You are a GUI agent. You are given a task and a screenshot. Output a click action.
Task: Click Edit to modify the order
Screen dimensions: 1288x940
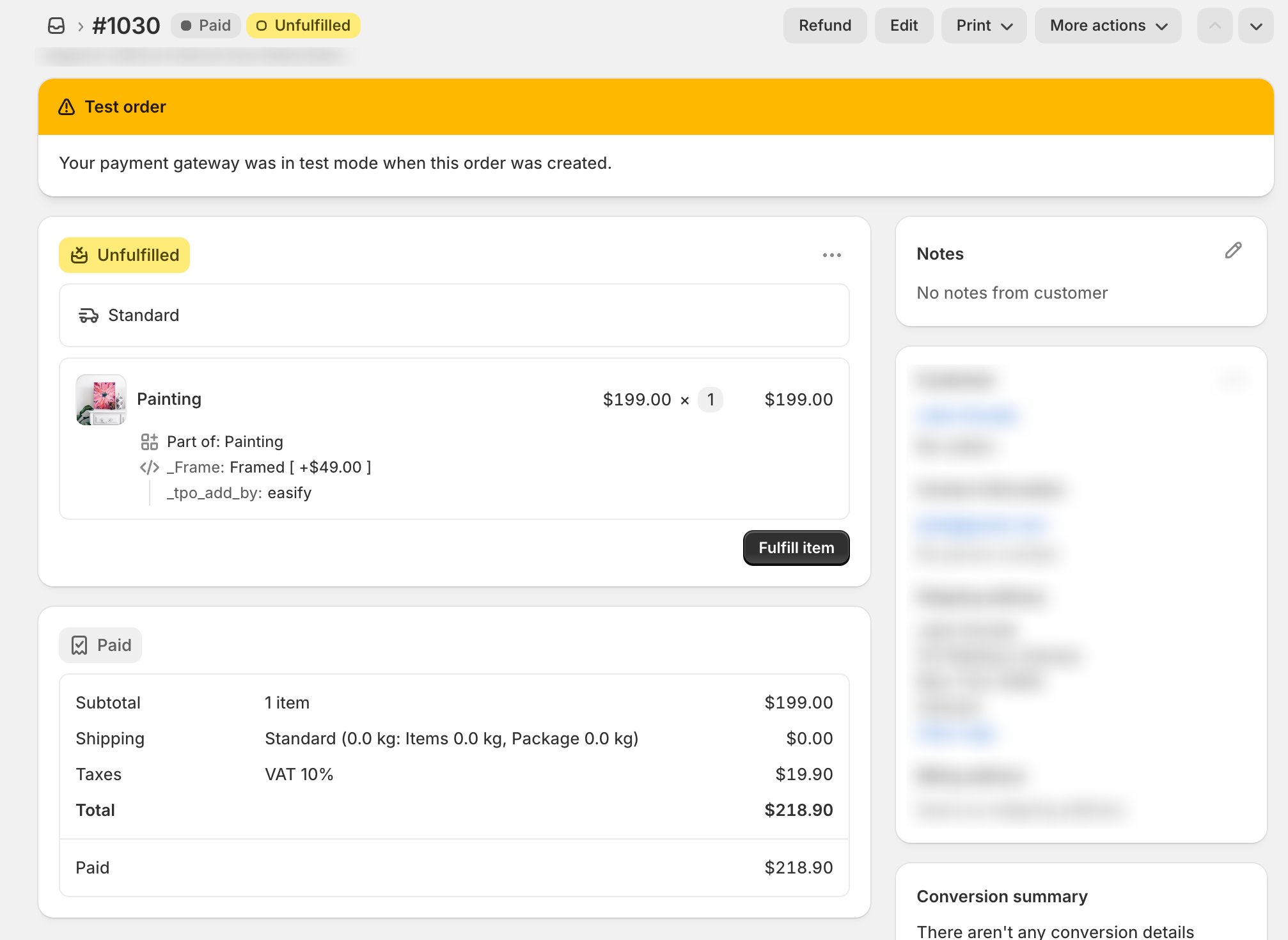click(904, 25)
